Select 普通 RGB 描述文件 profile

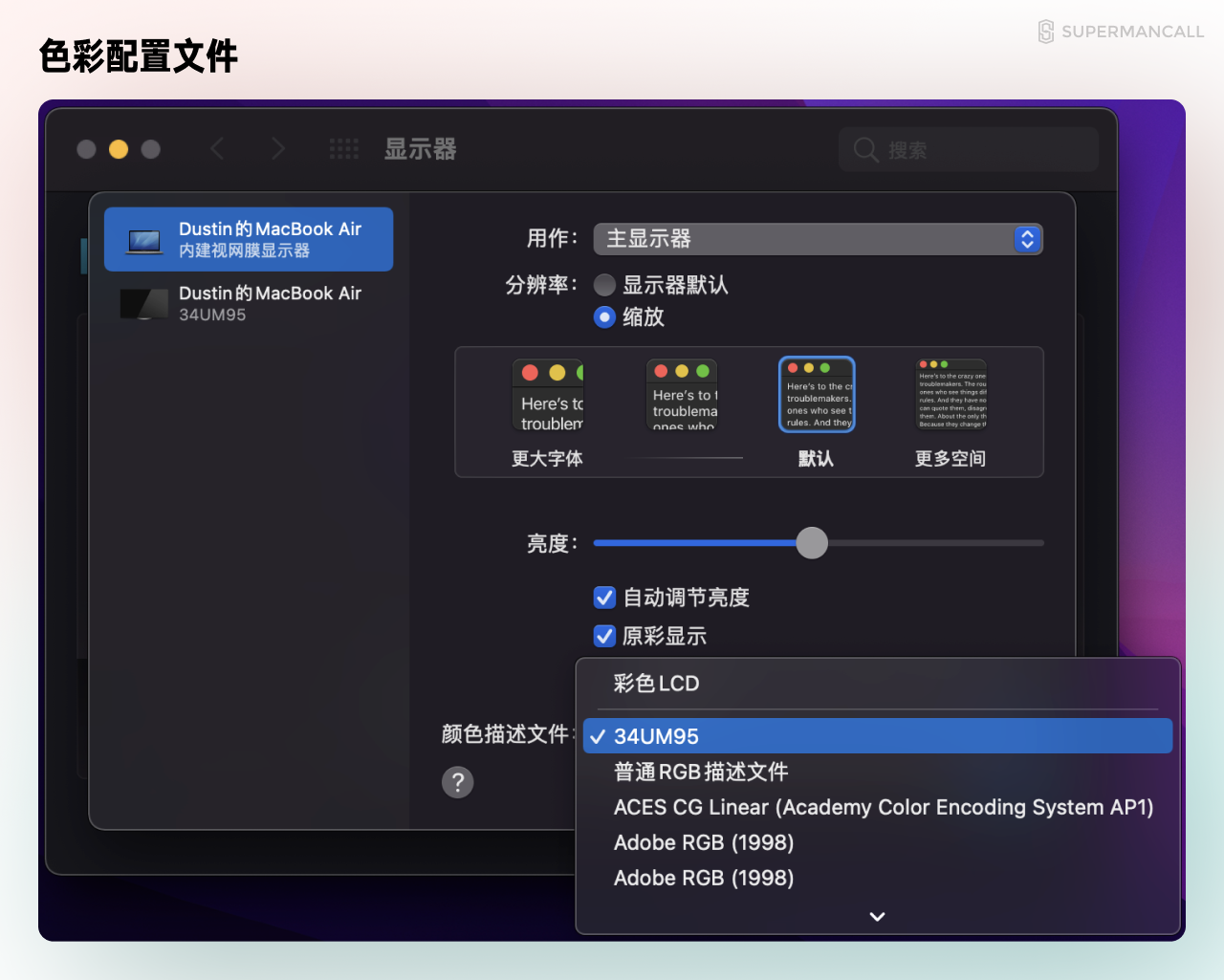pyautogui.click(x=878, y=772)
